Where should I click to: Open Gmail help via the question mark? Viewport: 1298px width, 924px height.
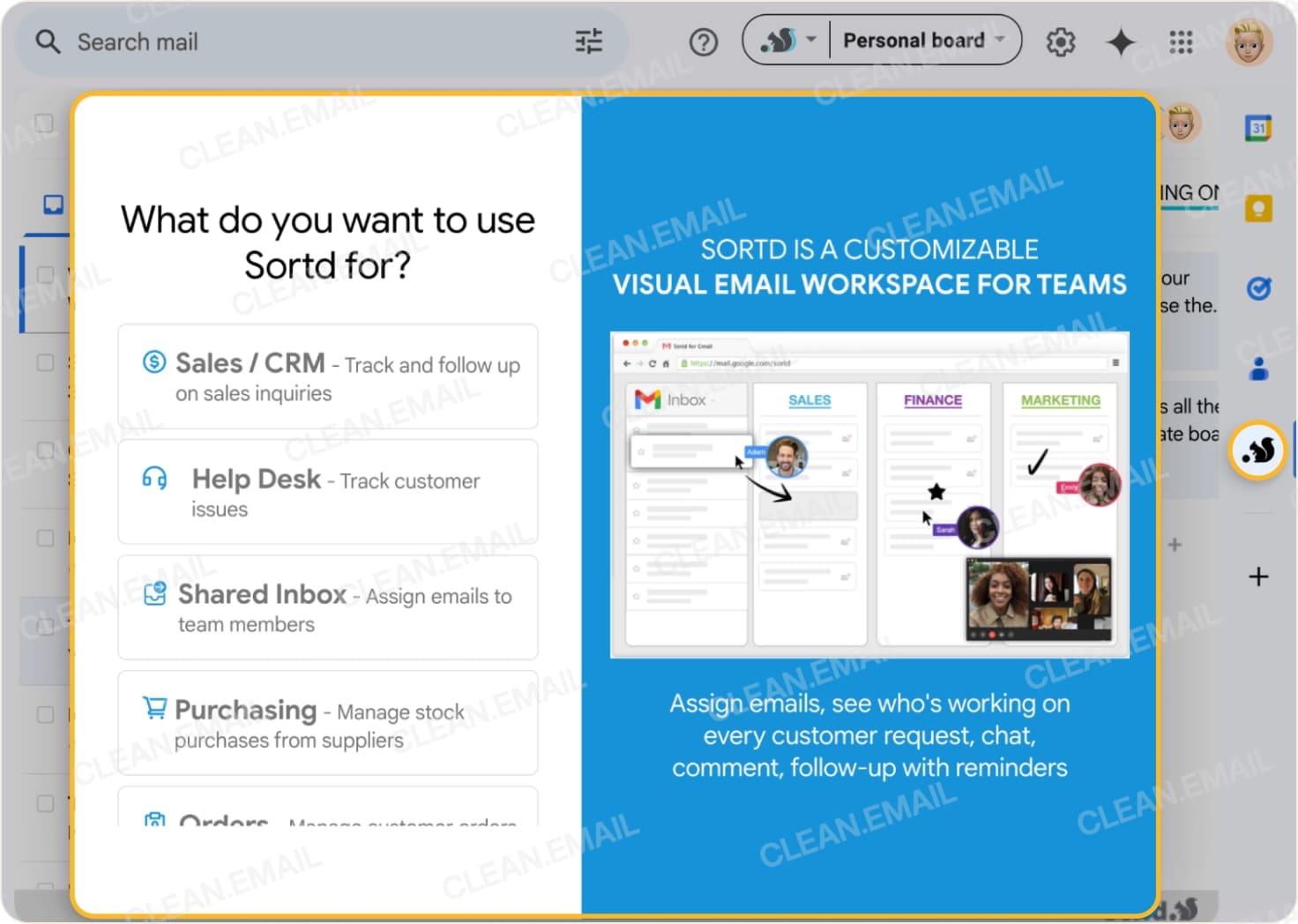pos(703,41)
